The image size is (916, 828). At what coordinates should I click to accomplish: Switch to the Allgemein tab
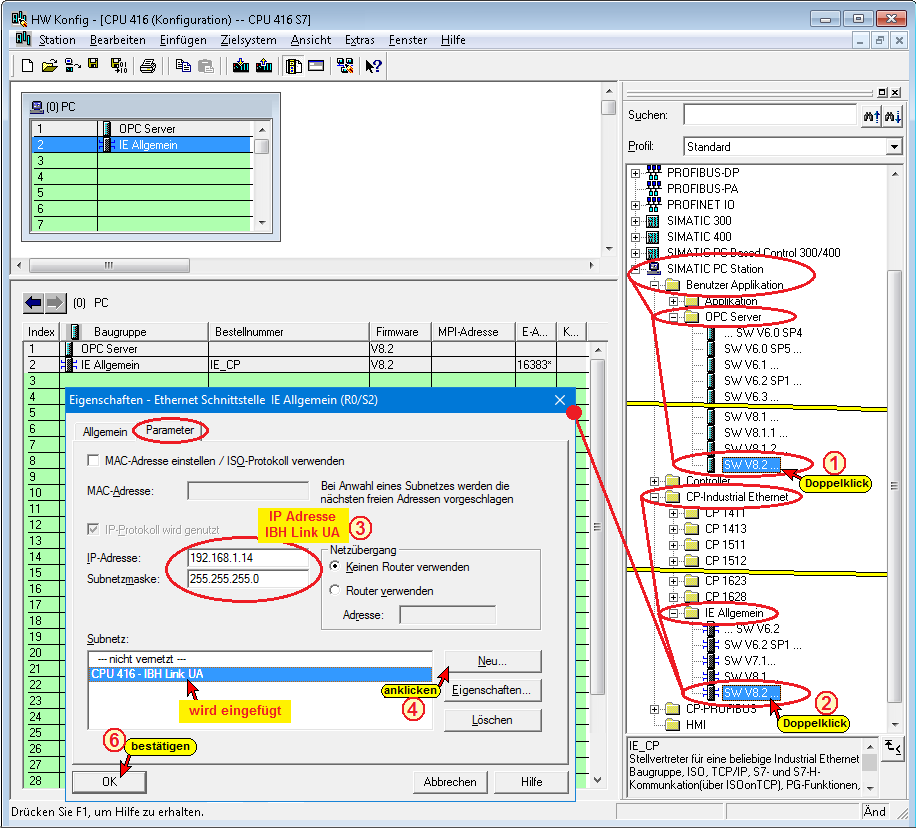click(105, 432)
